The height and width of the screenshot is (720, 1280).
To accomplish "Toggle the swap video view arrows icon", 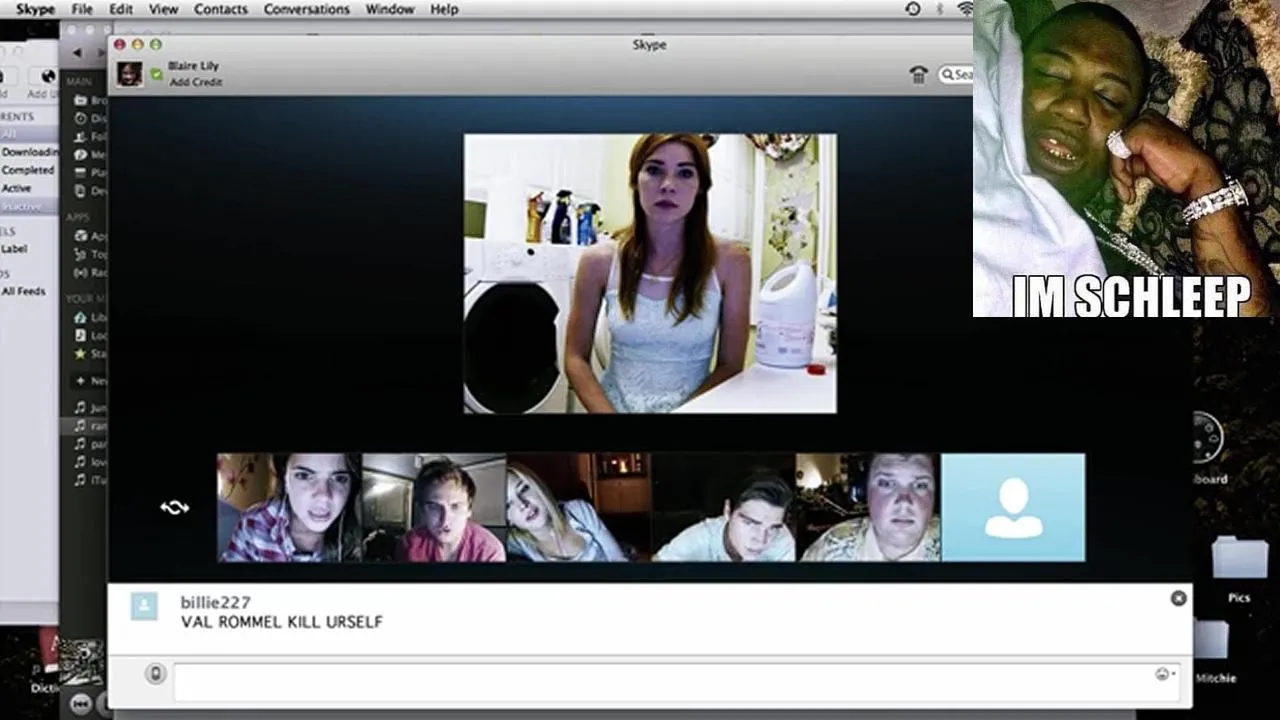I will [175, 508].
